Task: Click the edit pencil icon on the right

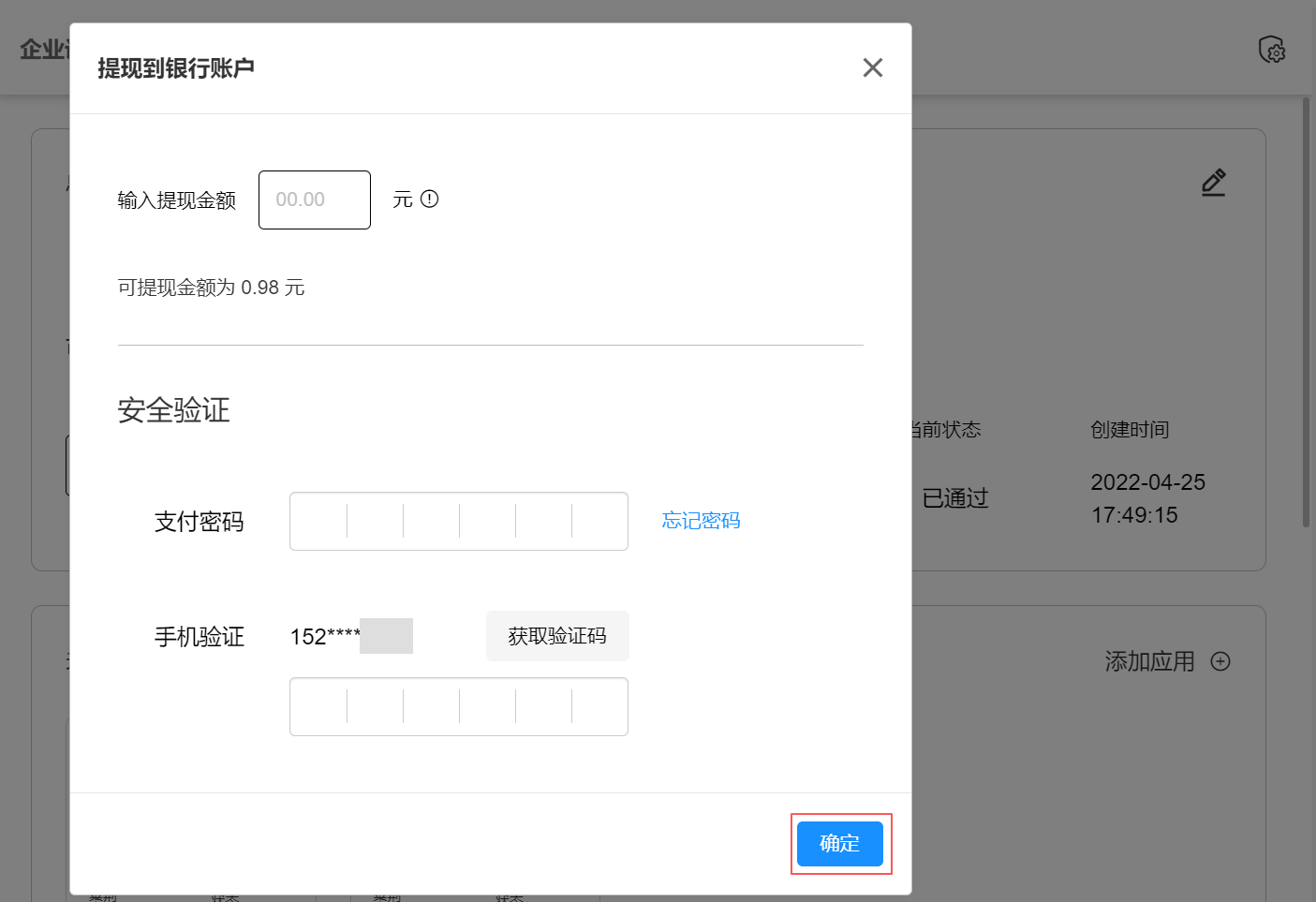Action: 1213,183
